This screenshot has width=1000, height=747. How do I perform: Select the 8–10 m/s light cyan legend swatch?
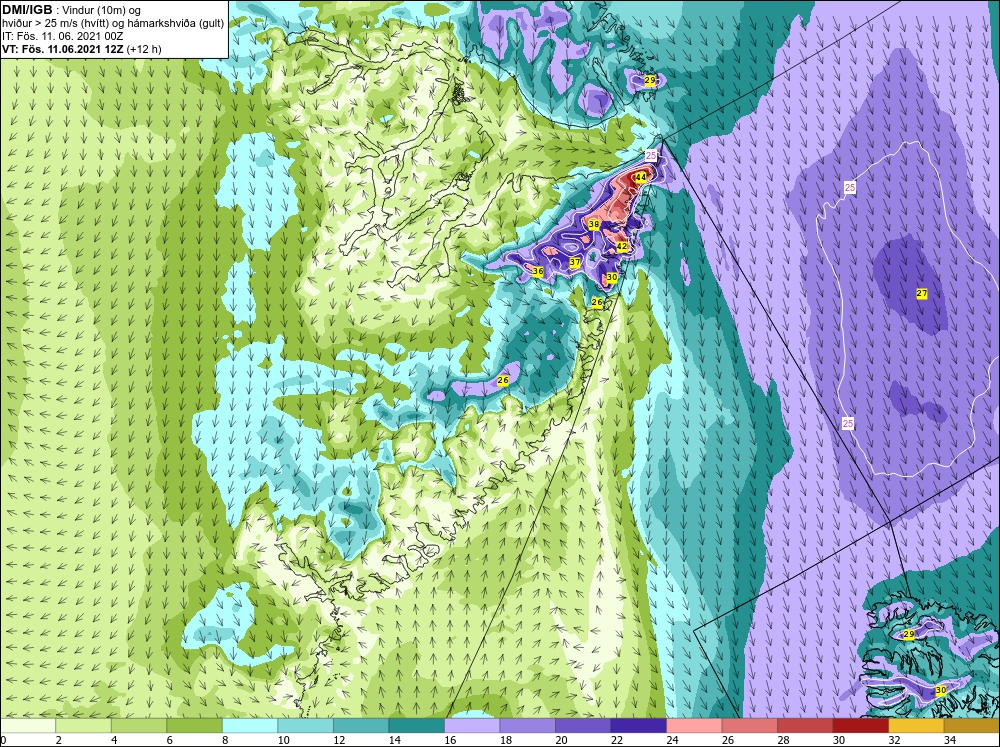pos(250,726)
